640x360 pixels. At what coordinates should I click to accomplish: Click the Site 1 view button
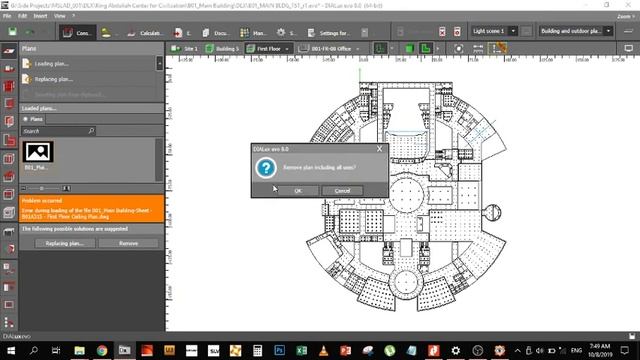[184, 49]
